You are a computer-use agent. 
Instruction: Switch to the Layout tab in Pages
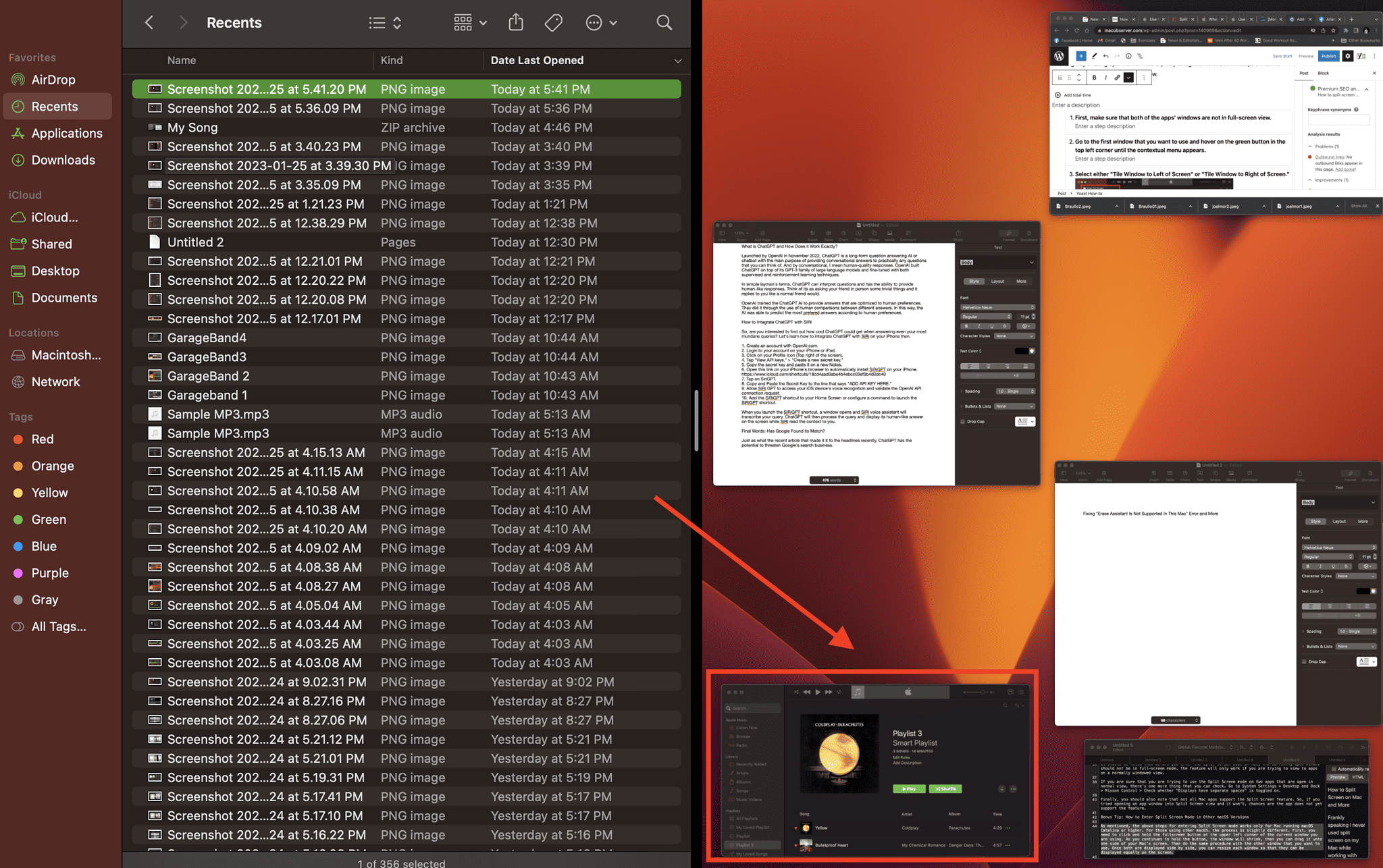pos(998,281)
